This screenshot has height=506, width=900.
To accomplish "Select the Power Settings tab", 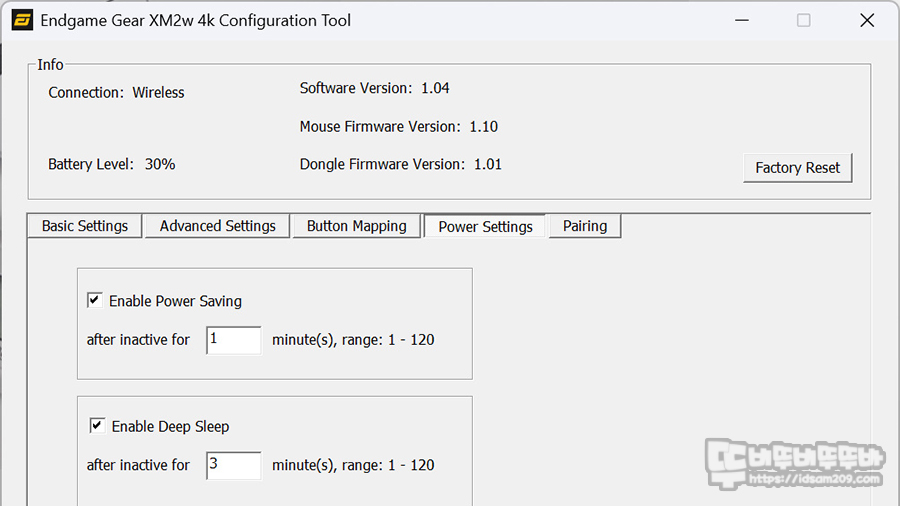I will pos(485,227).
